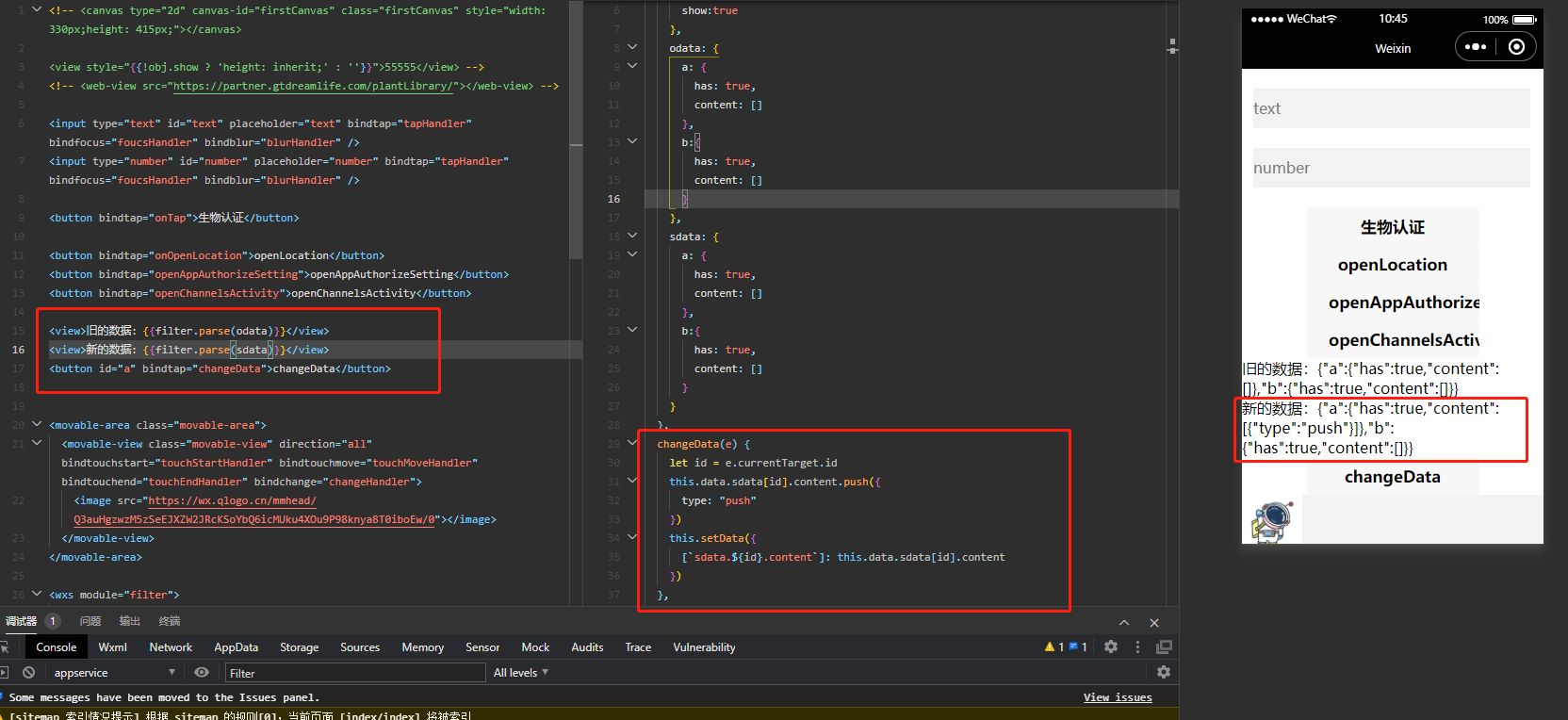
Task: Click the debugger badge count 1
Action: (x=53, y=621)
